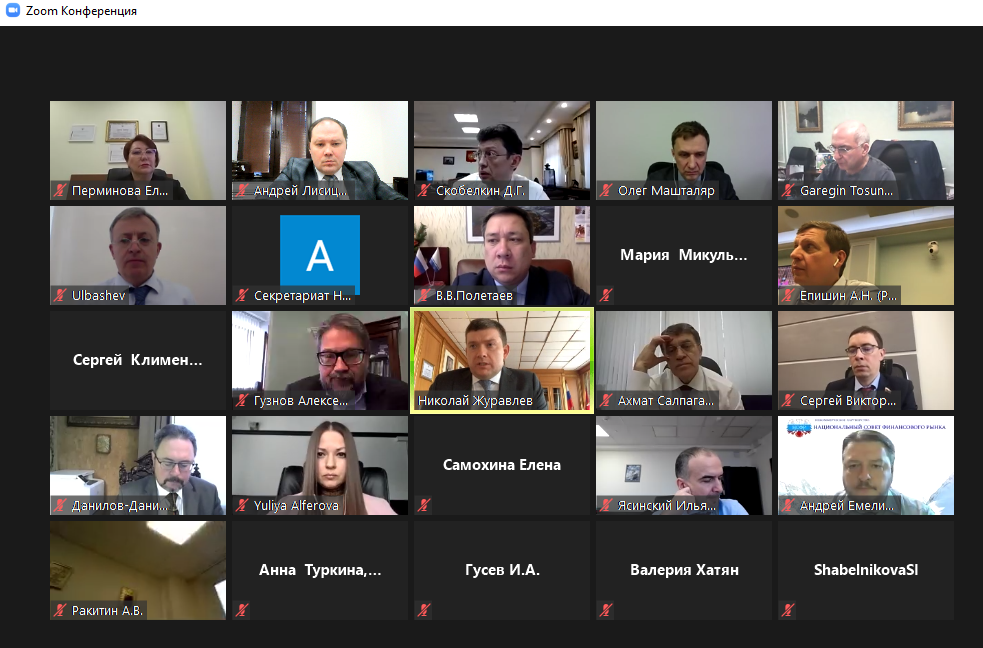Select the active speaker Николай Журавлев video
Screen dimensions: 983x648
pyautogui.click(x=502, y=360)
